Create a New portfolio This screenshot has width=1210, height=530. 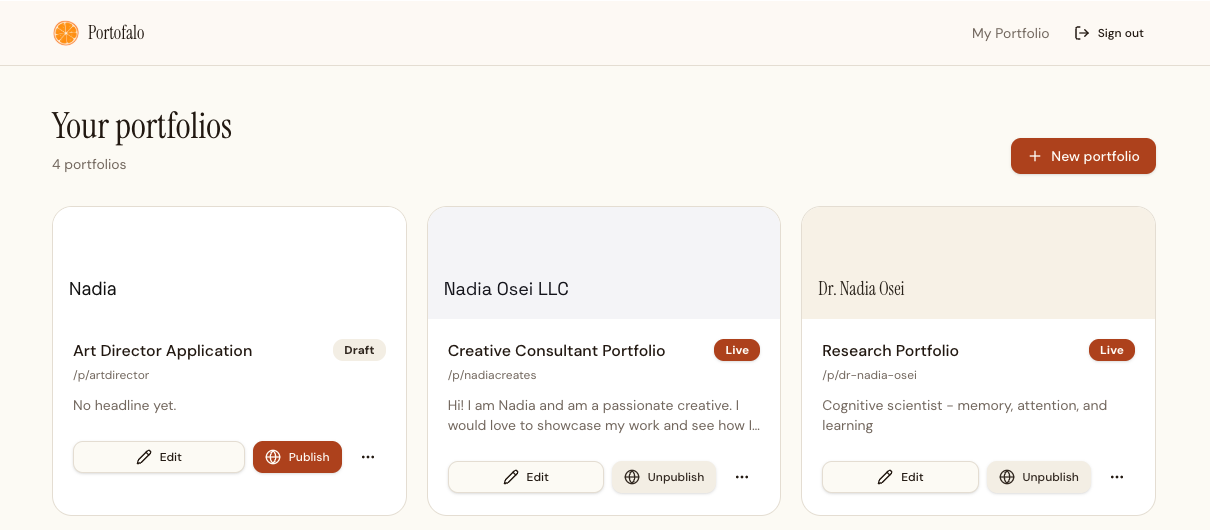point(1083,156)
